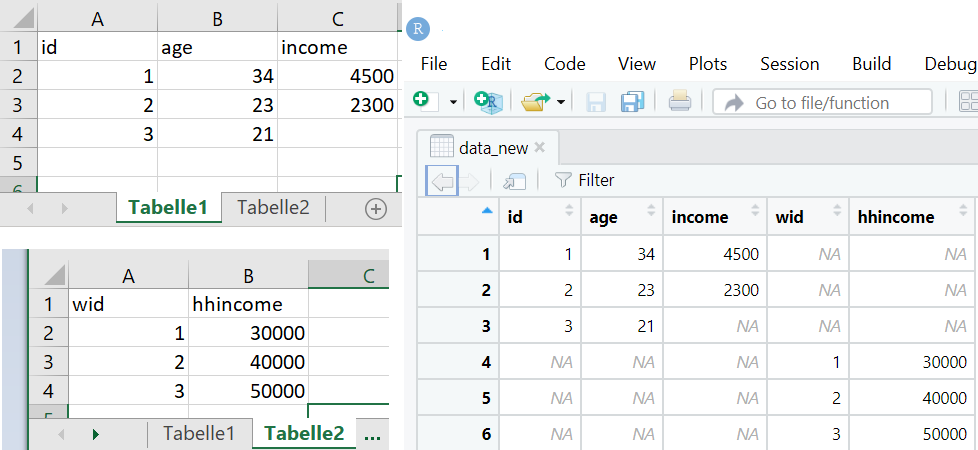Click the Print icon in toolbar
Image resolution: width=978 pixels, height=450 pixels.
[x=680, y=101]
